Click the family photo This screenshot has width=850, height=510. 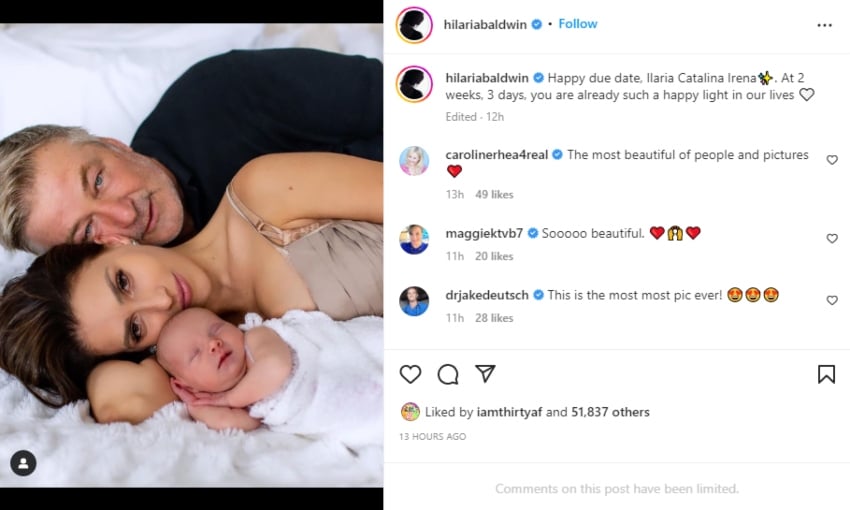[x=191, y=255]
